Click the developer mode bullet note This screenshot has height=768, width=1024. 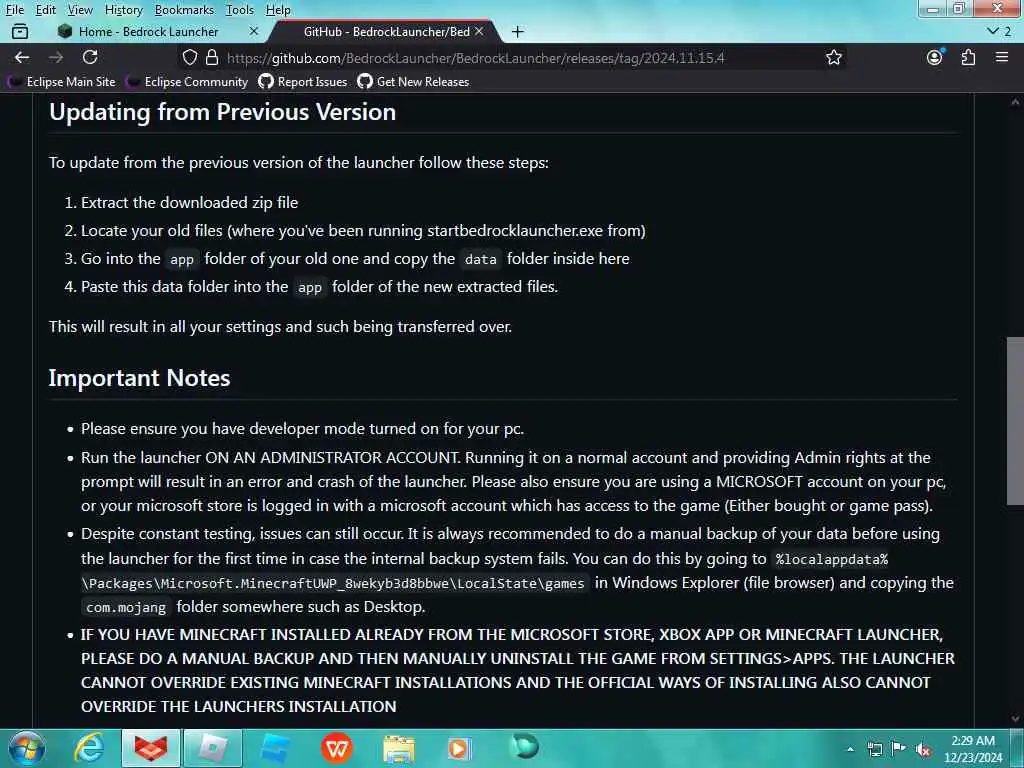click(x=302, y=429)
